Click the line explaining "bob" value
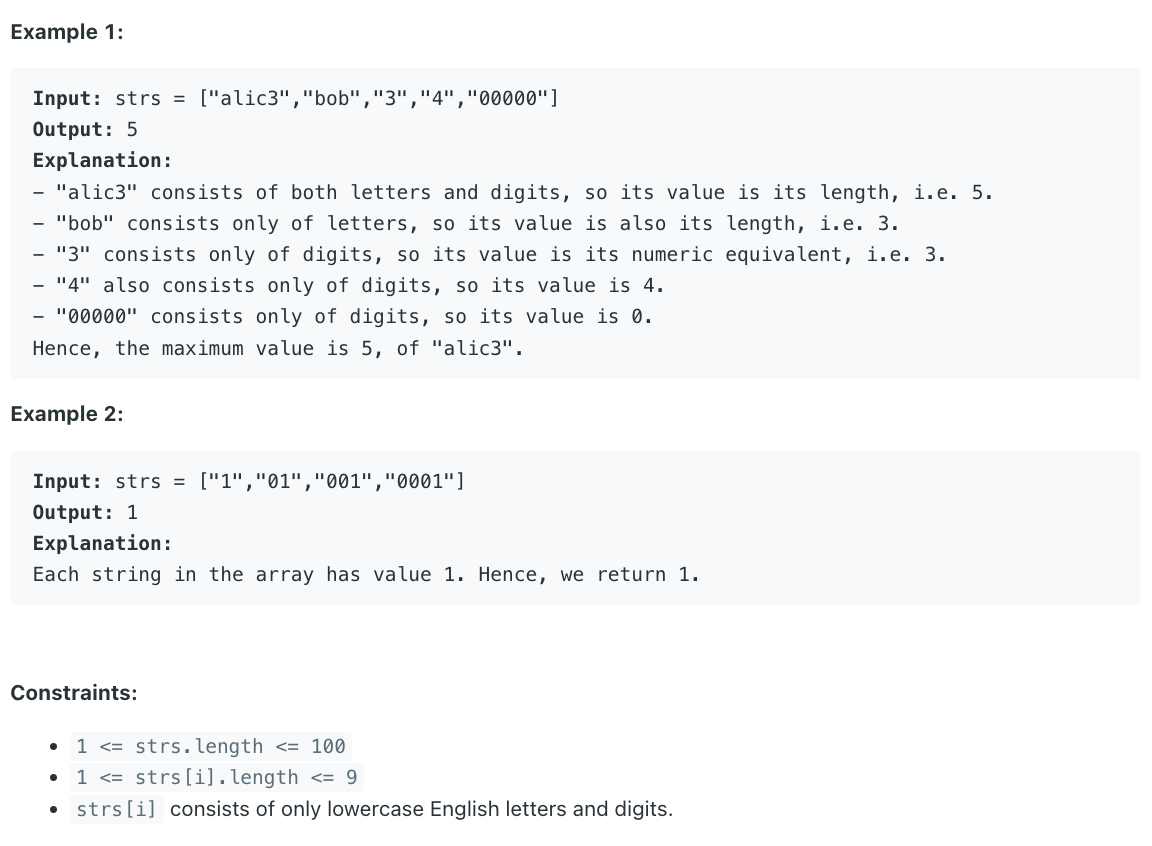Image resolution: width=1152 pixels, height=846 pixels. (x=466, y=223)
